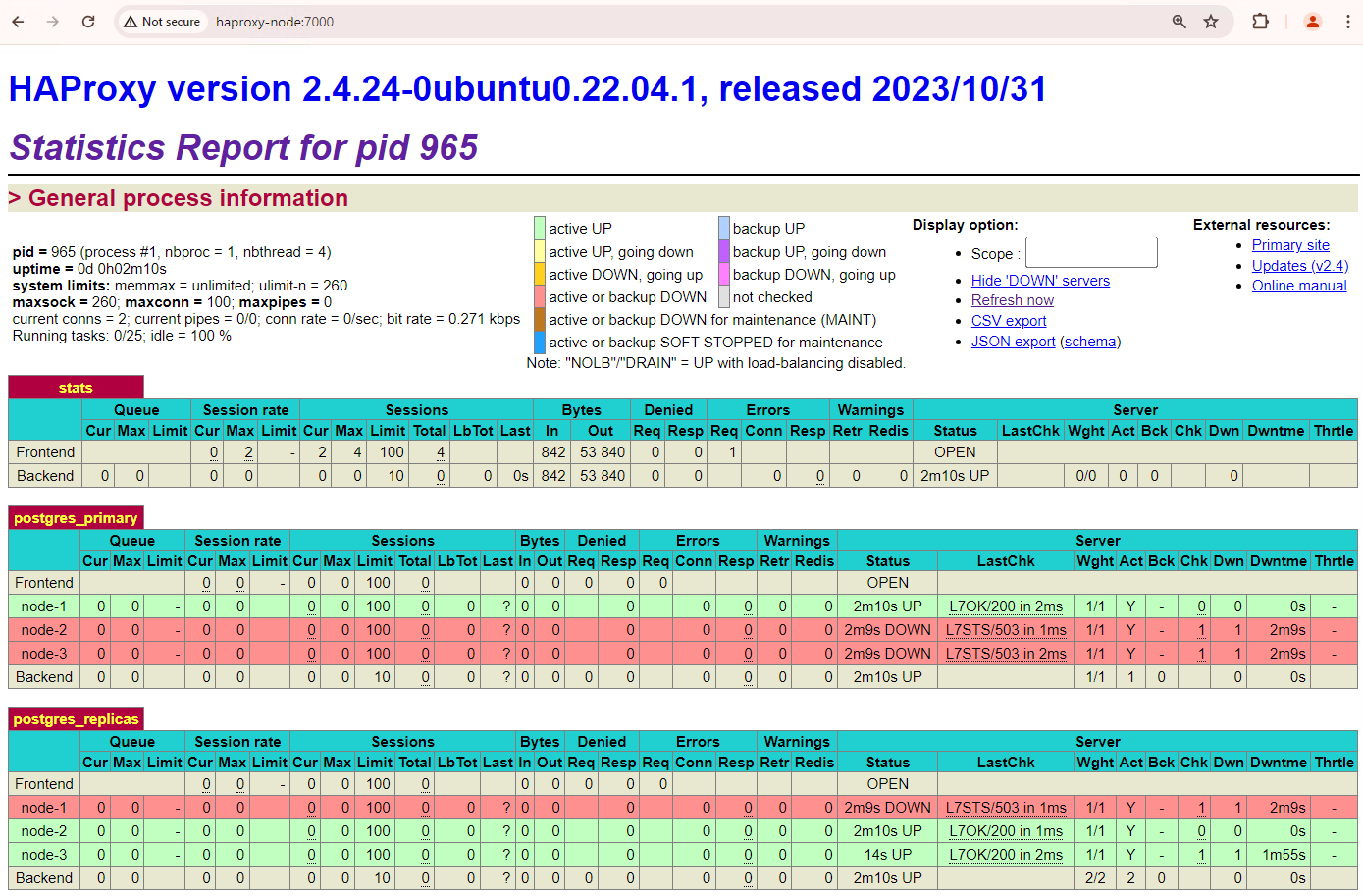Screen dimensions: 1363x896
Task: Open the Online manual link
Action: point(1299,286)
